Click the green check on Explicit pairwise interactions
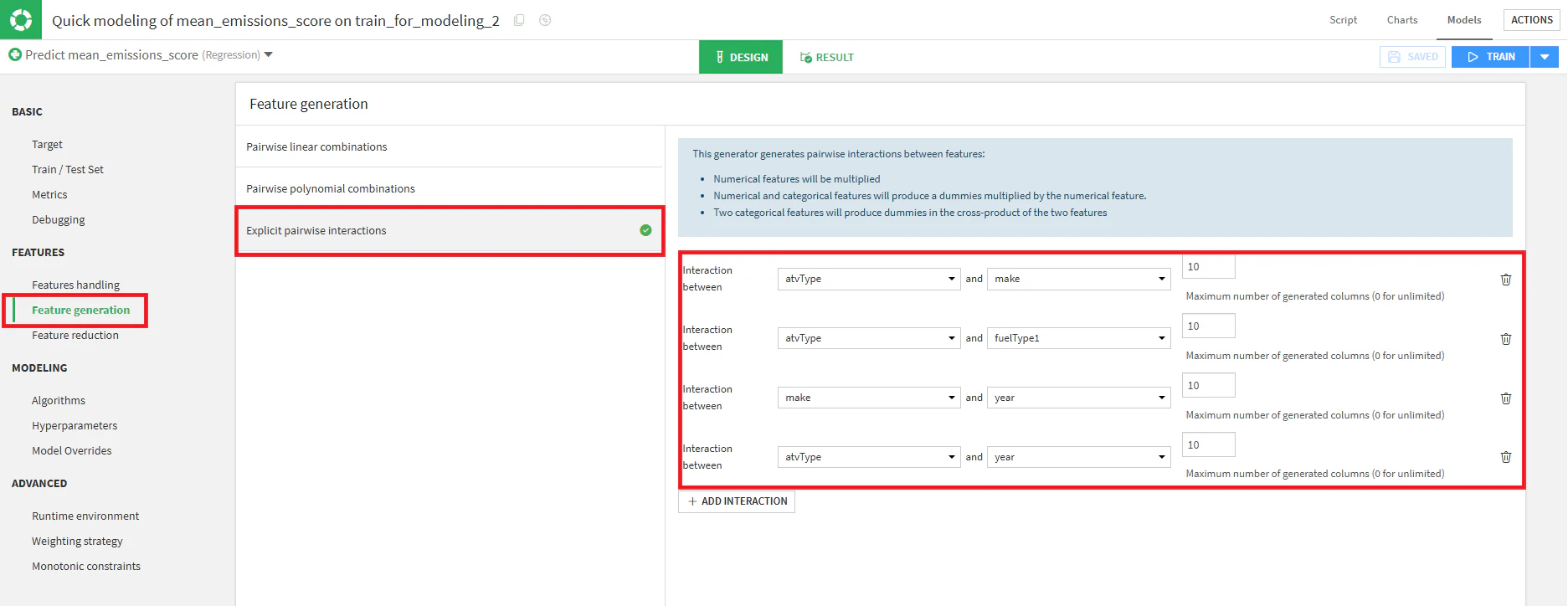 645,230
